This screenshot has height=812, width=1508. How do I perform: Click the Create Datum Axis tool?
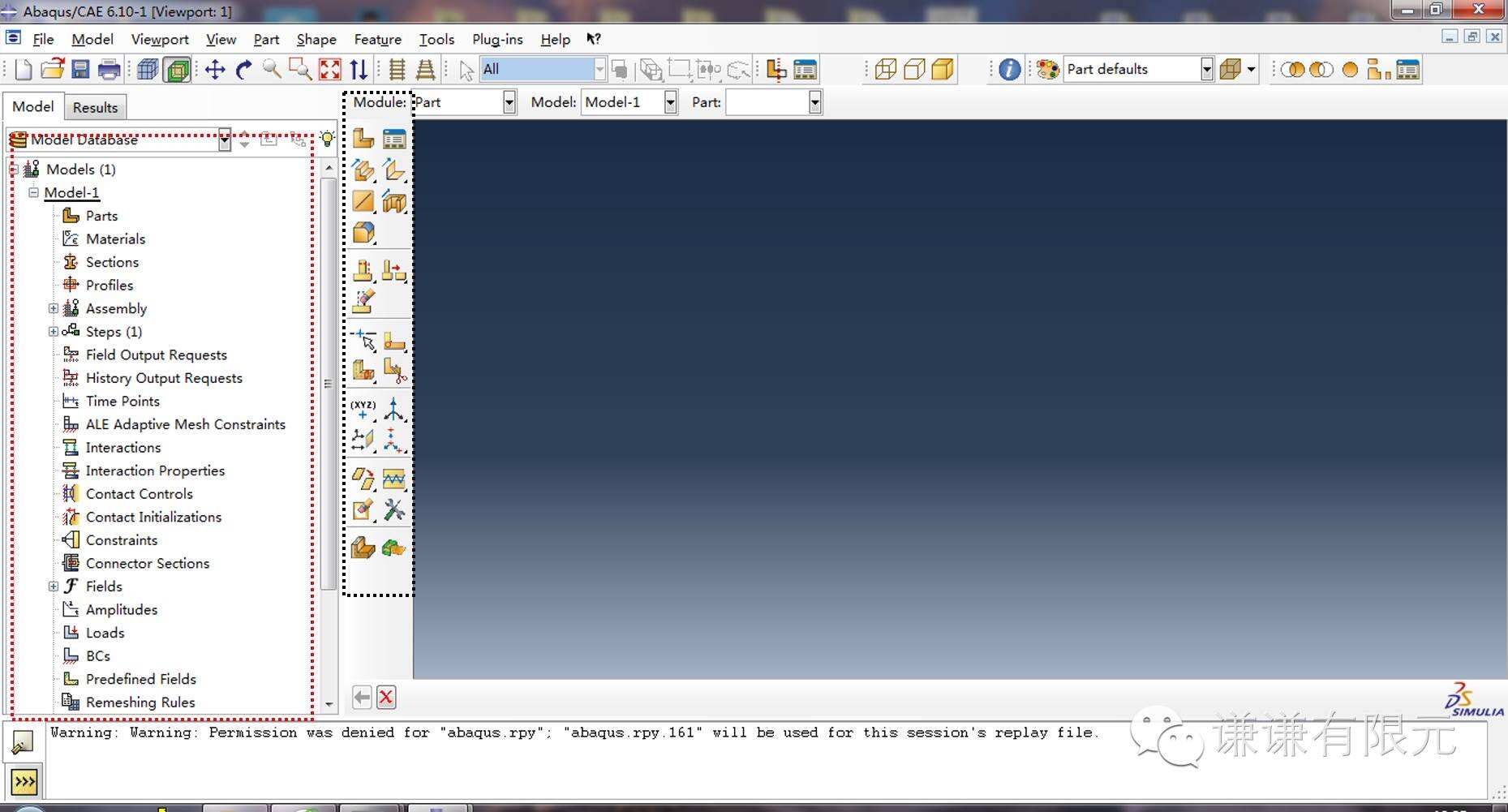pyautogui.click(x=394, y=409)
